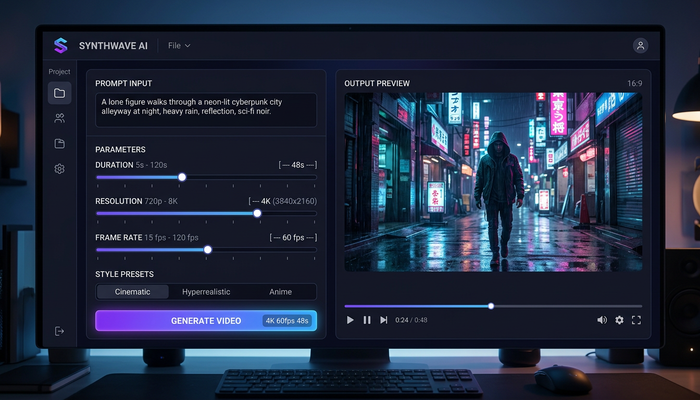Click the SYNTHWAVE AI title text
The height and width of the screenshot is (400, 700).
click(113, 46)
